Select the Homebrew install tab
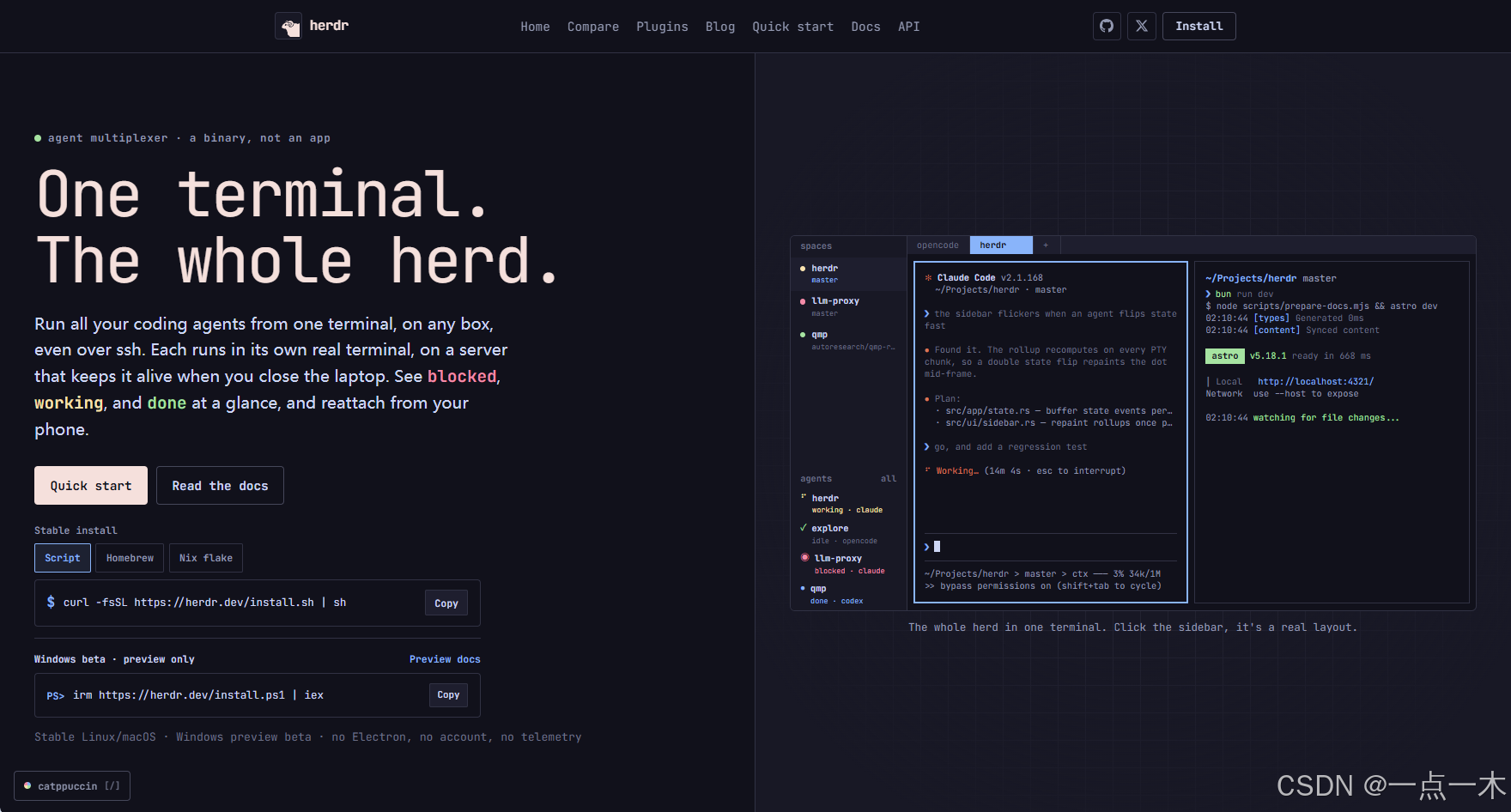 [130, 558]
